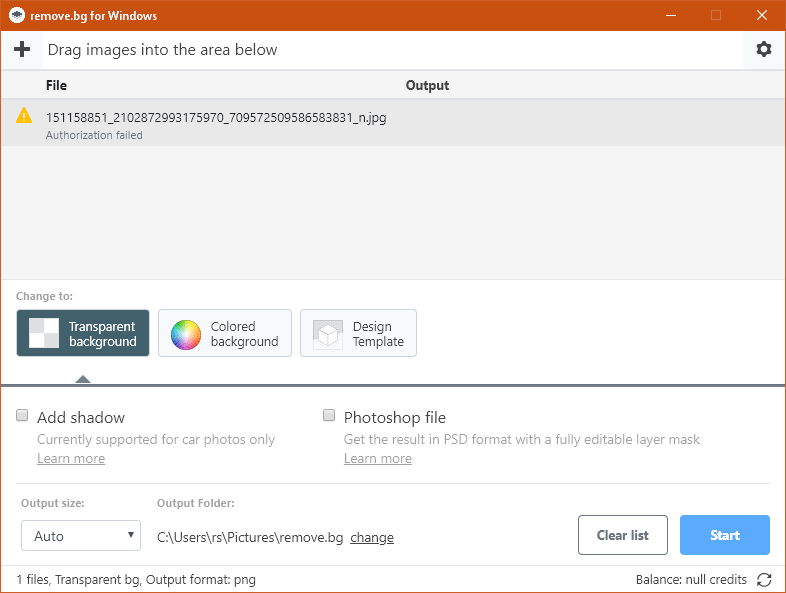Viewport: 786px width, 593px height.
Task: Click the yellow warning icon on the file
Action: 24,116
